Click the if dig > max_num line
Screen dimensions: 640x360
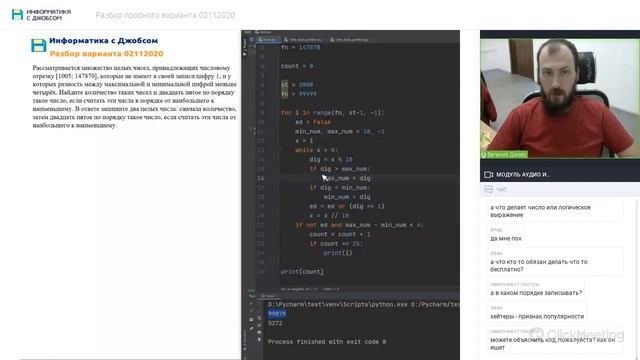coord(340,169)
